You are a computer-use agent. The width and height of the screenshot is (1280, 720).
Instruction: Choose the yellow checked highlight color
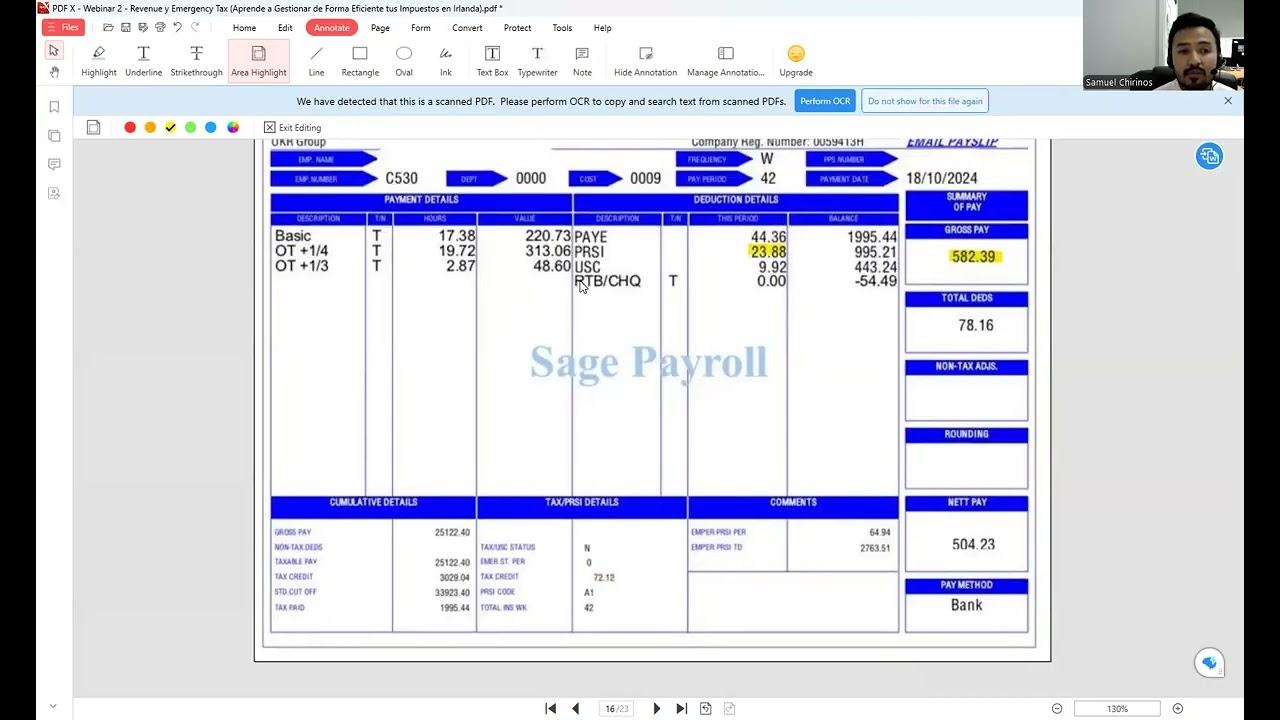click(170, 127)
